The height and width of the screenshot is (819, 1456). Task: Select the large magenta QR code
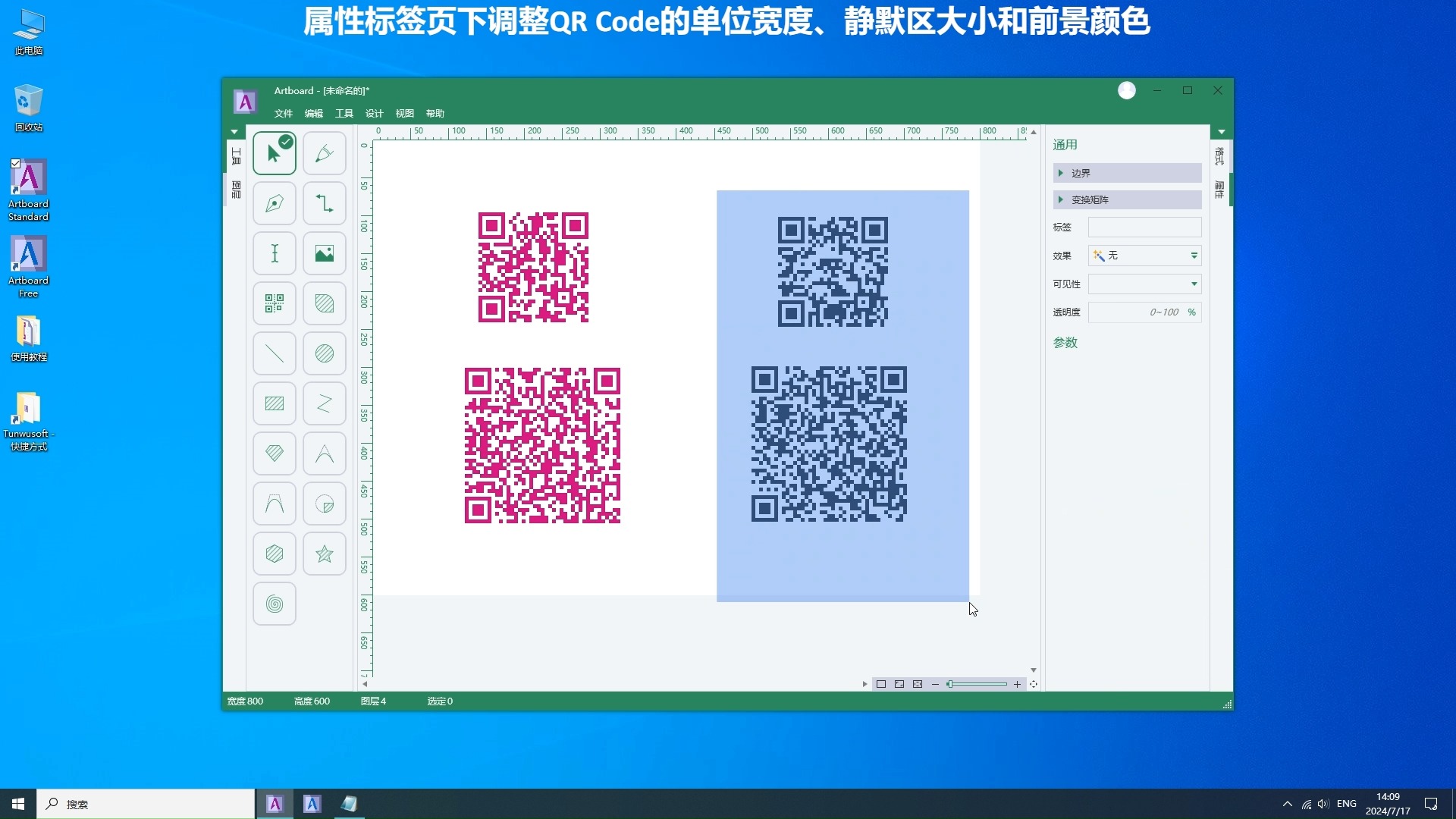tap(542, 445)
